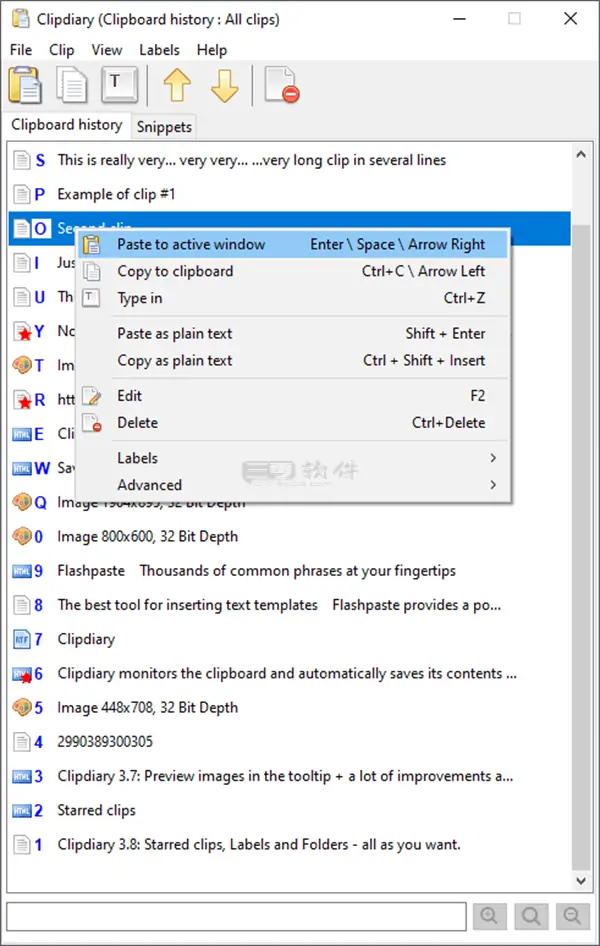600x946 pixels.
Task: Close the Clipdiary window
Action: coord(570,19)
